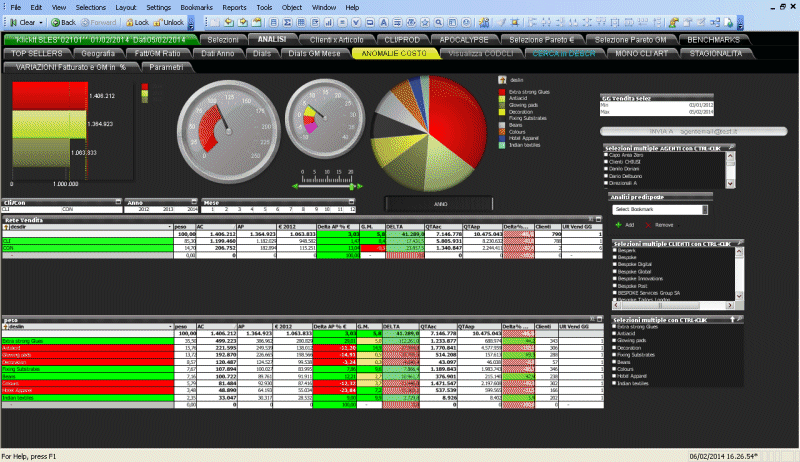Image resolution: width=800 pixels, height=462 pixels.
Task: Click the Clear selections icon
Action: (x=14, y=22)
